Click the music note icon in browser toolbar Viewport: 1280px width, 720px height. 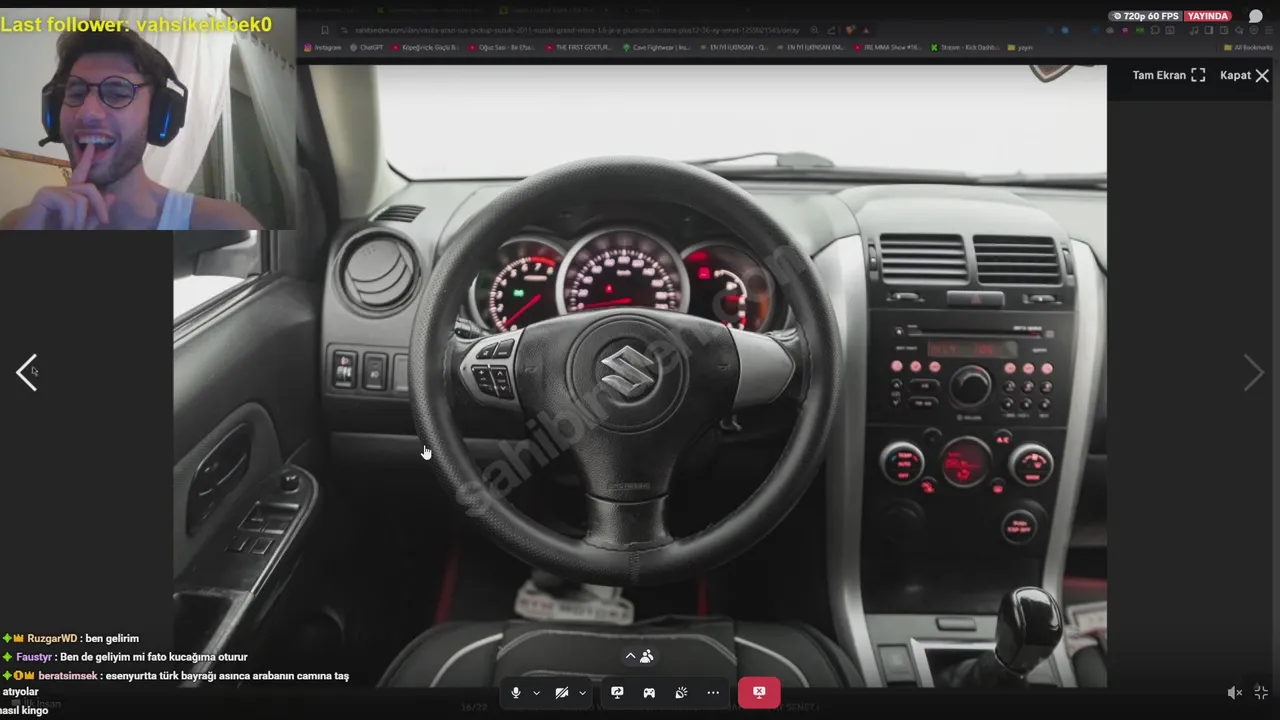[x=1196, y=31]
